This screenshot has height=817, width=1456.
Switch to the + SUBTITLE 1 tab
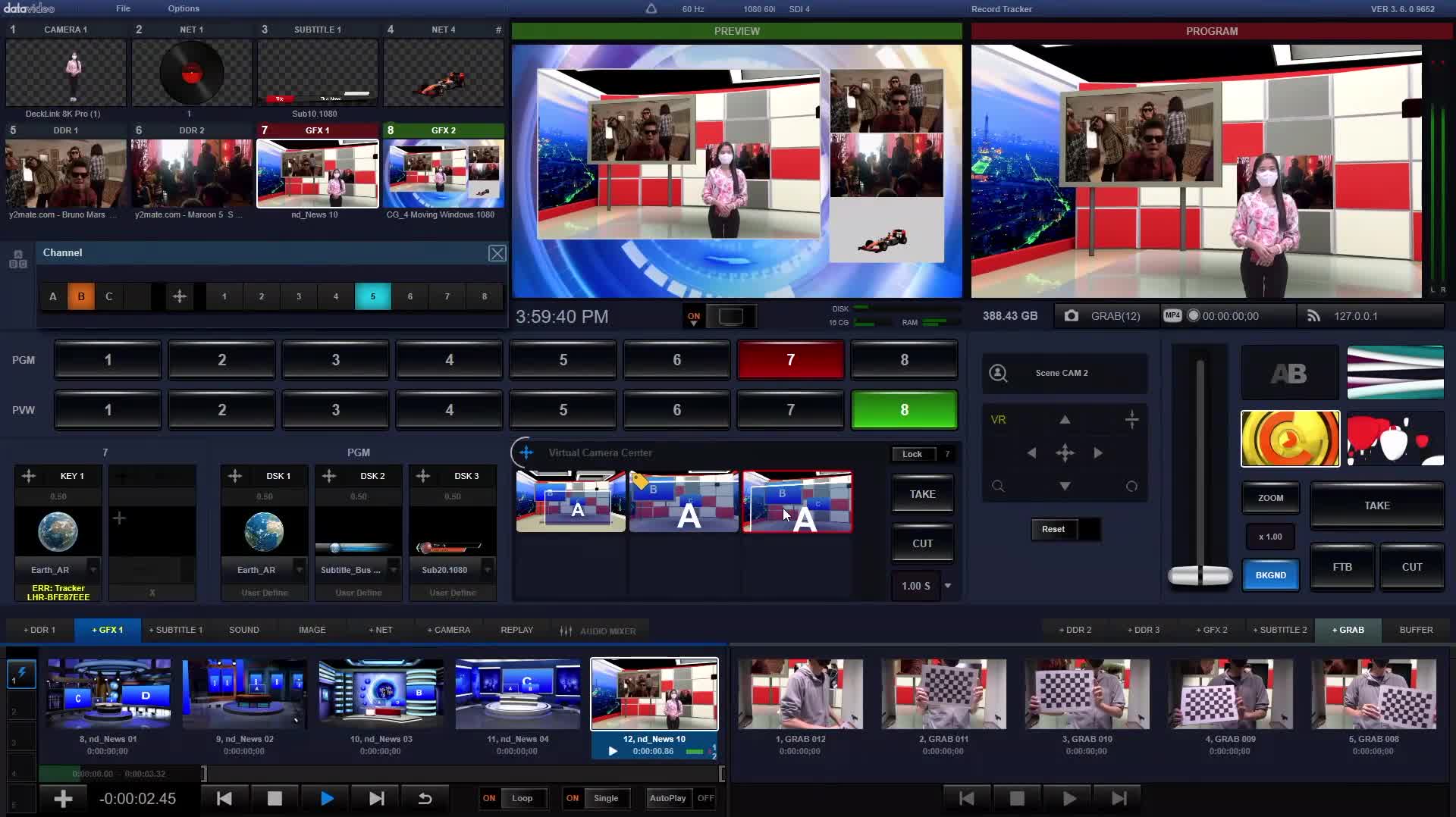[x=176, y=630]
